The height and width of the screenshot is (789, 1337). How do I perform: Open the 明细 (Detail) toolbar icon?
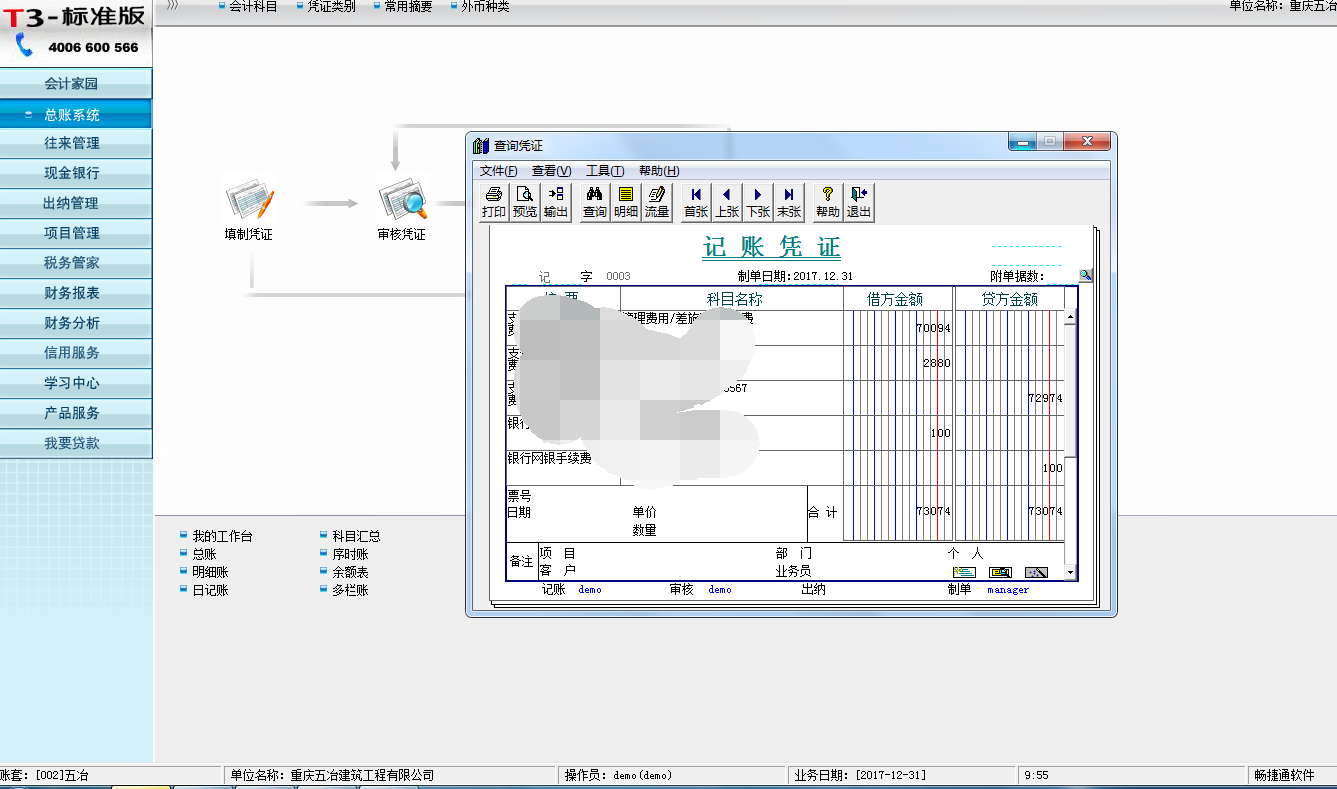pyautogui.click(x=625, y=201)
